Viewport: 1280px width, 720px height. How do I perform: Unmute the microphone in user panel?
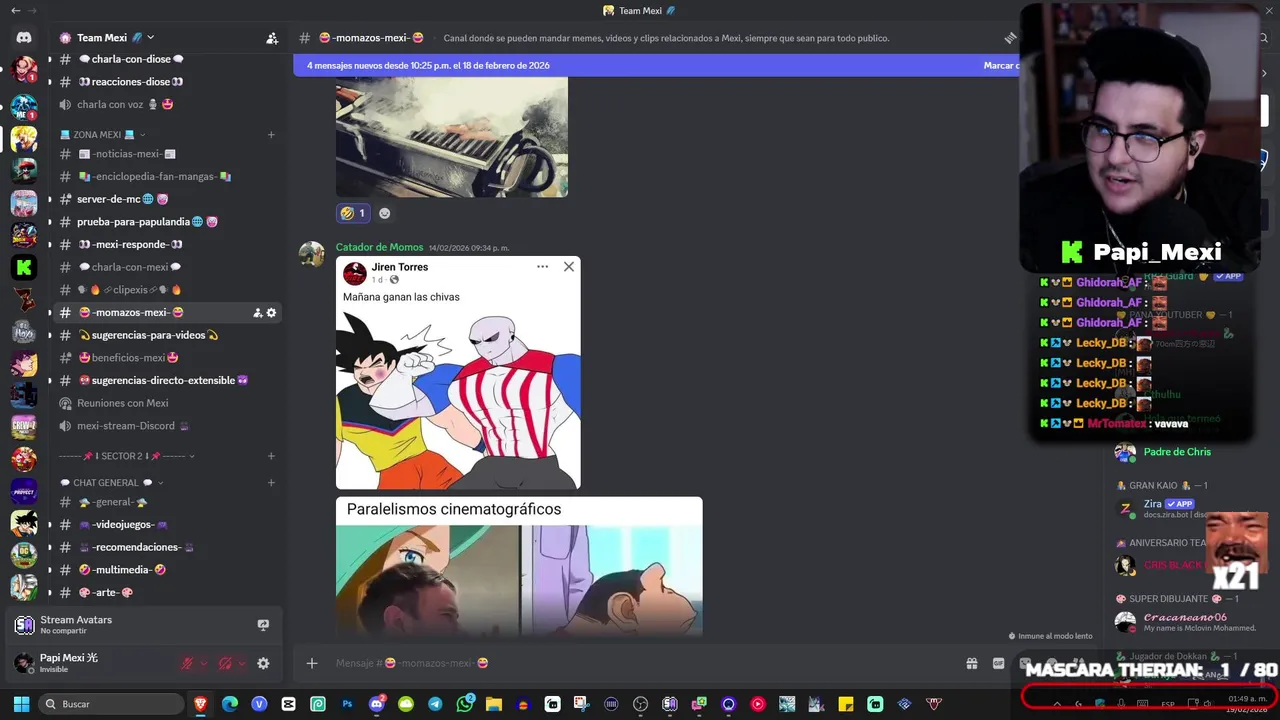coord(187,663)
